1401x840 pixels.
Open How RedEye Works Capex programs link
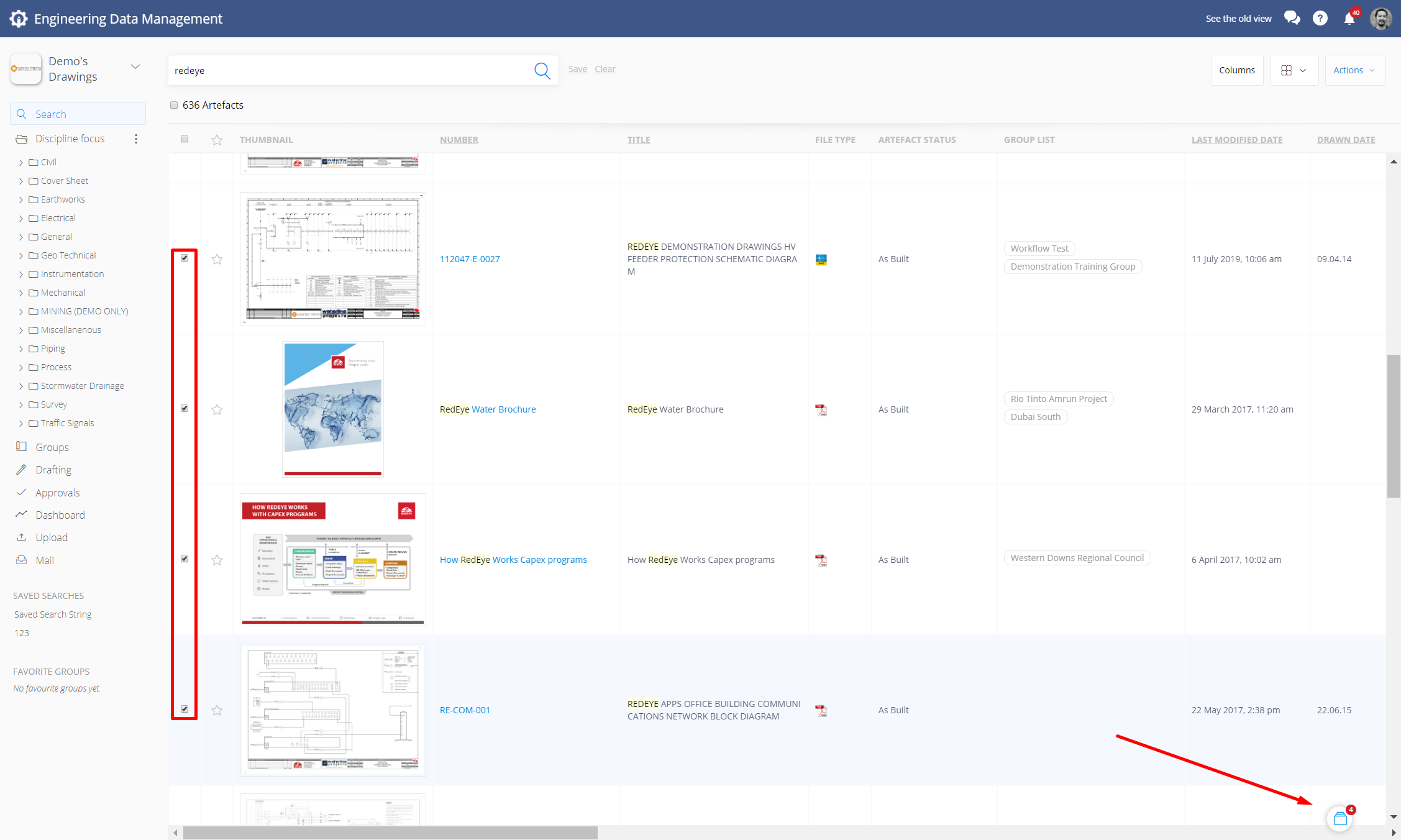click(x=513, y=560)
